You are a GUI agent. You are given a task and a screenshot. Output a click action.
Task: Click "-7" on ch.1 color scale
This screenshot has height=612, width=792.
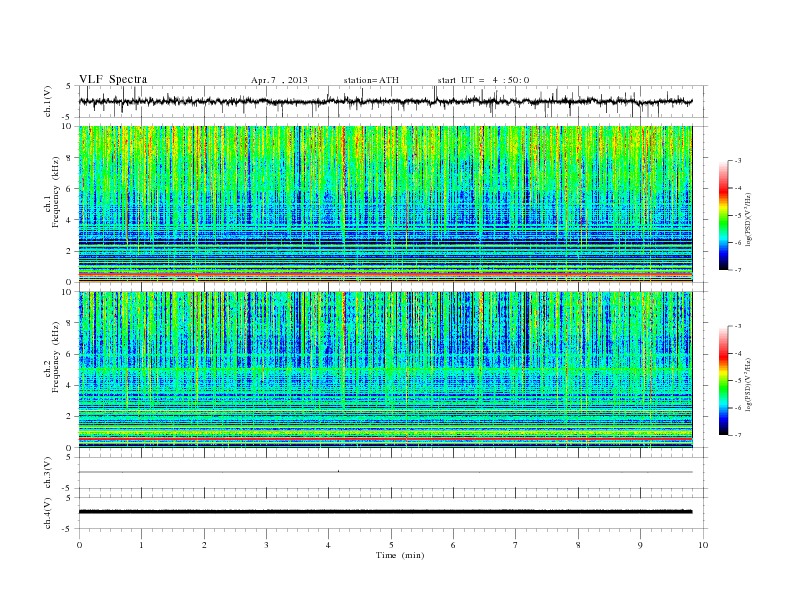738,270
